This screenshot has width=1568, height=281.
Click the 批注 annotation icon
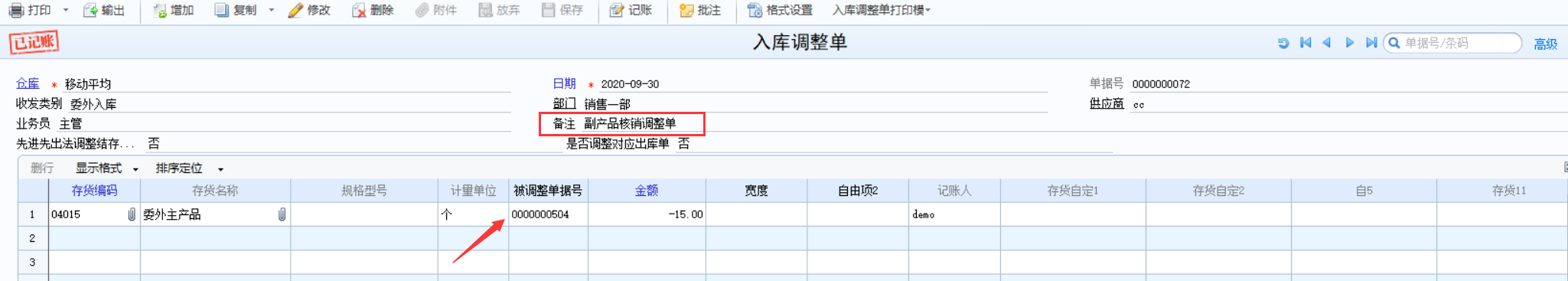[x=686, y=11]
